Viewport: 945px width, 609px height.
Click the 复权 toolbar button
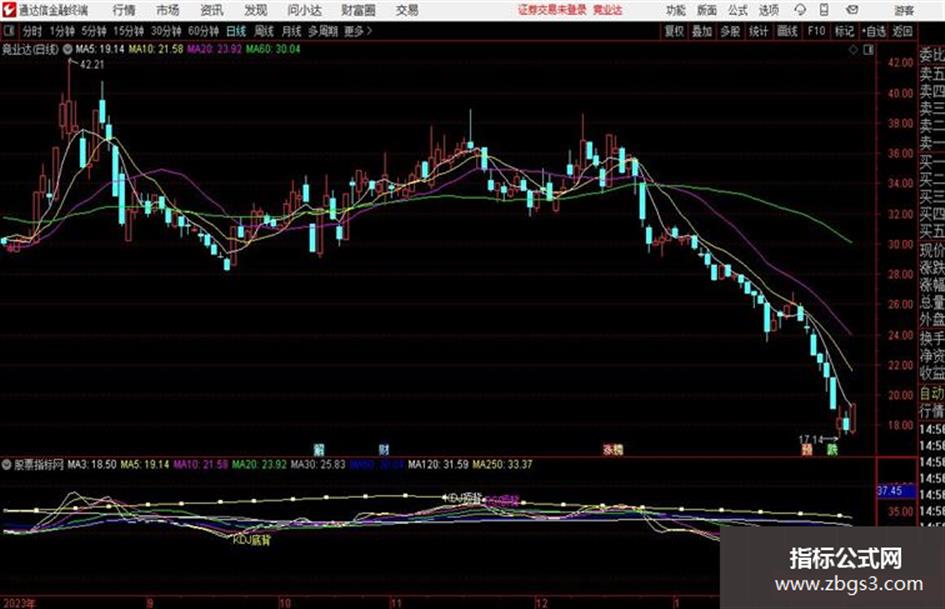[x=674, y=31]
